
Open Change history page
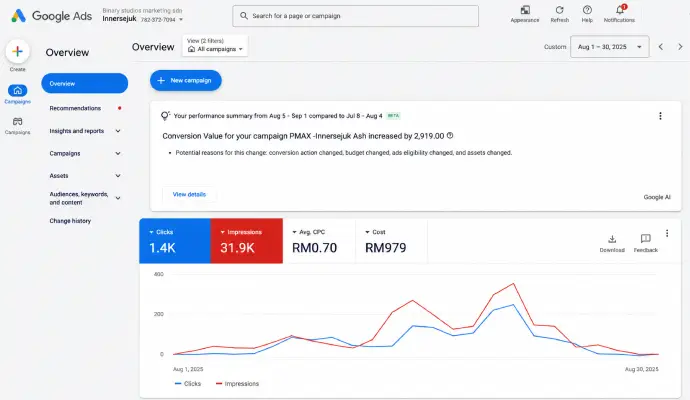70,221
